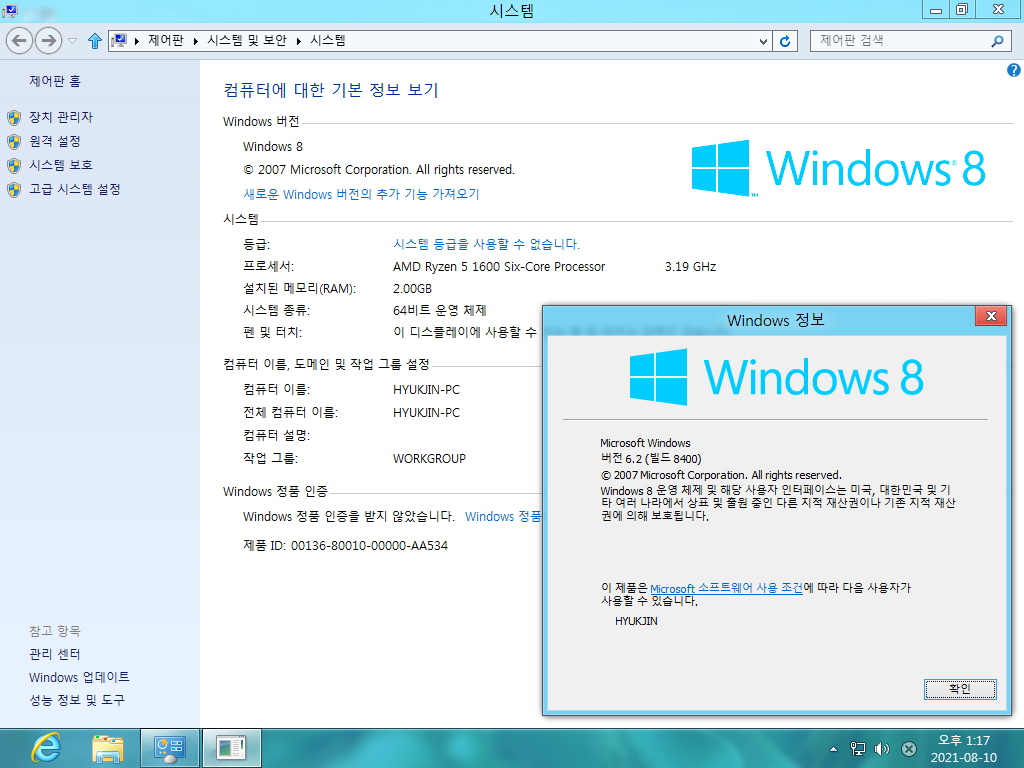Open 새로운 Windows 버전의 추가 기능 가져오기 link
The height and width of the screenshot is (768, 1024).
361,194
